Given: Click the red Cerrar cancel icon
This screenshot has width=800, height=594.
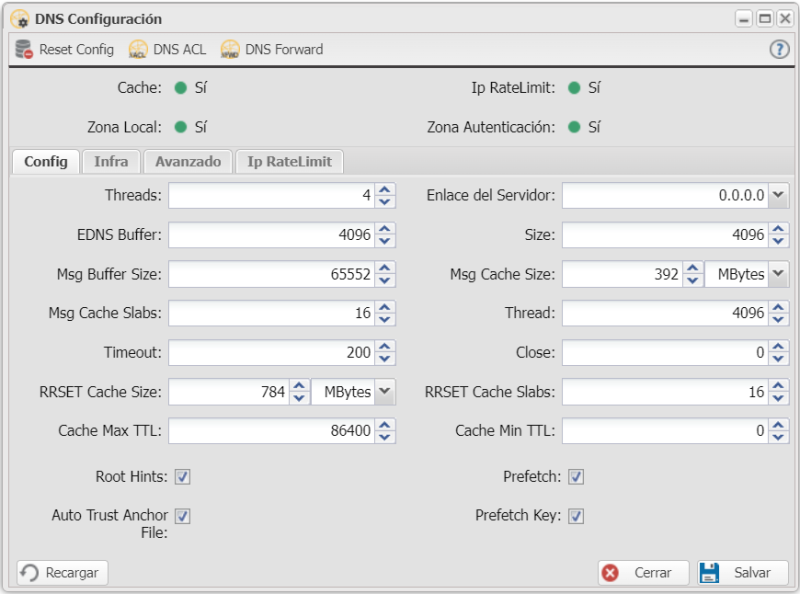Looking at the screenshot, I should (x=611, y=572).
